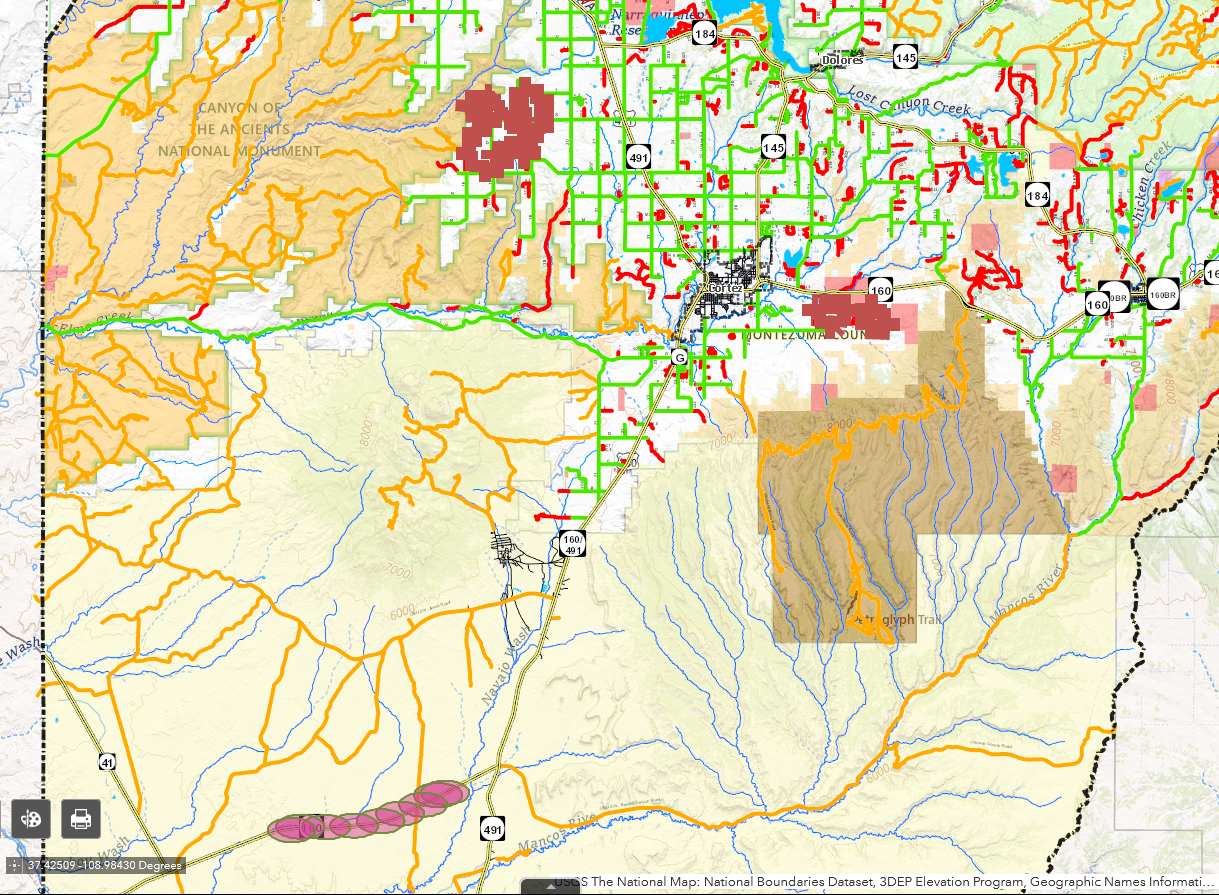Click the G marker south of Cortez

(679, 357)
